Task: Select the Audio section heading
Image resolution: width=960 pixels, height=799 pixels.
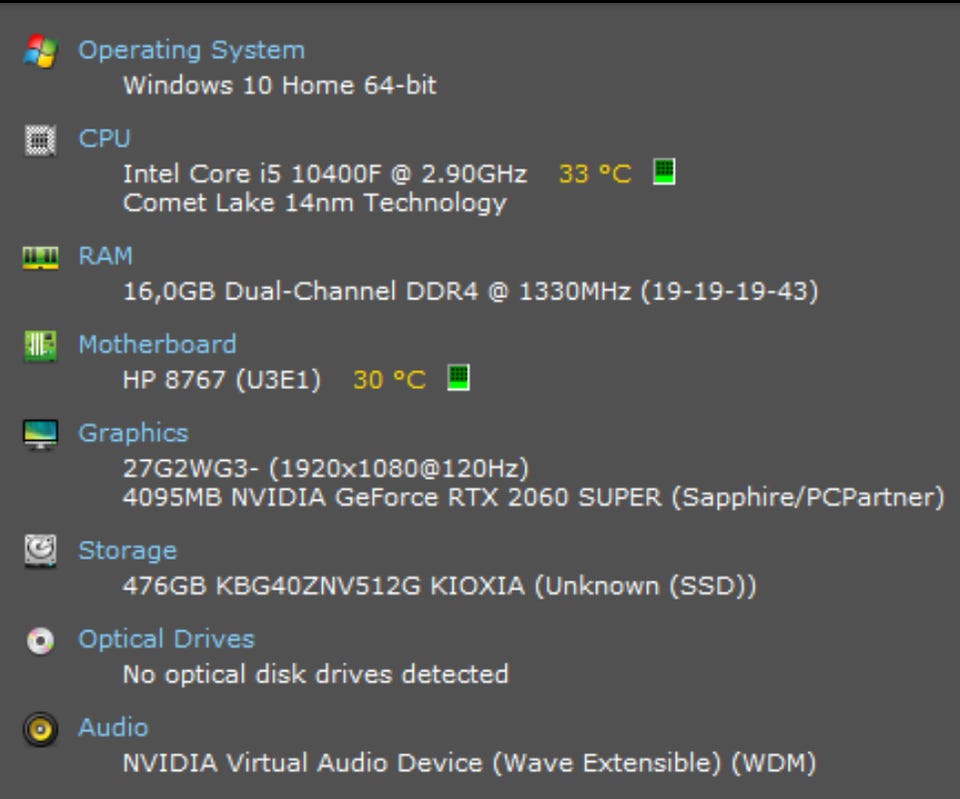Action: (x=113, y=728)
